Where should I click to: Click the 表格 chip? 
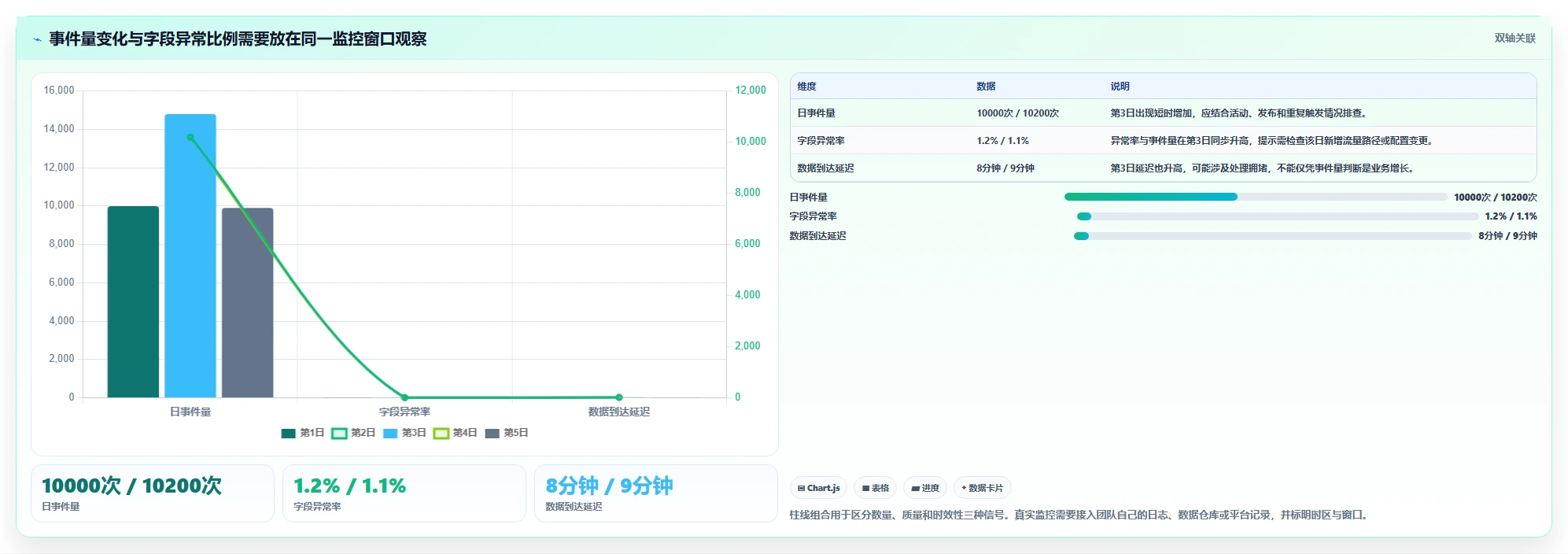tap(875, 488)
